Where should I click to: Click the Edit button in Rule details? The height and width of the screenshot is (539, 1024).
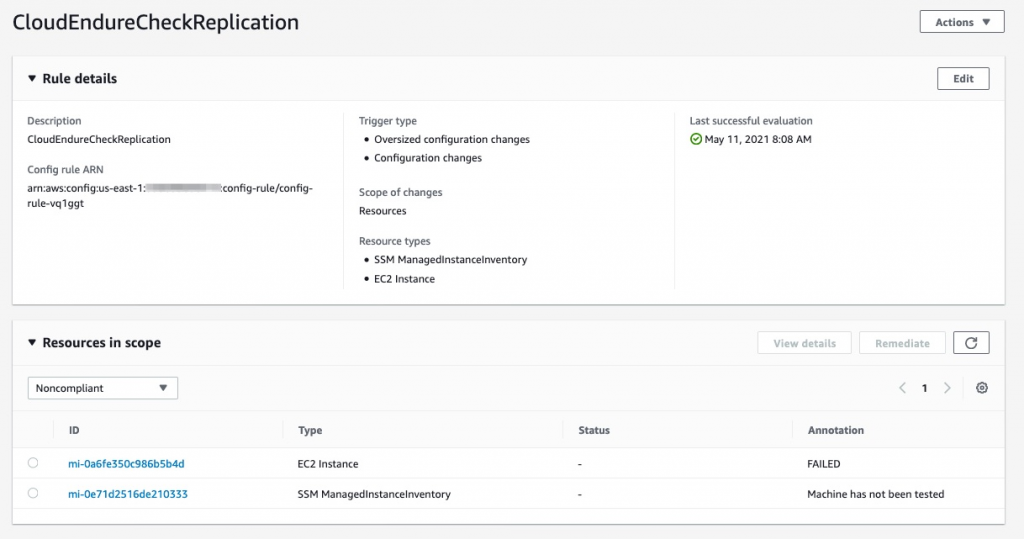pyautogui.click(x=963, y=78)
